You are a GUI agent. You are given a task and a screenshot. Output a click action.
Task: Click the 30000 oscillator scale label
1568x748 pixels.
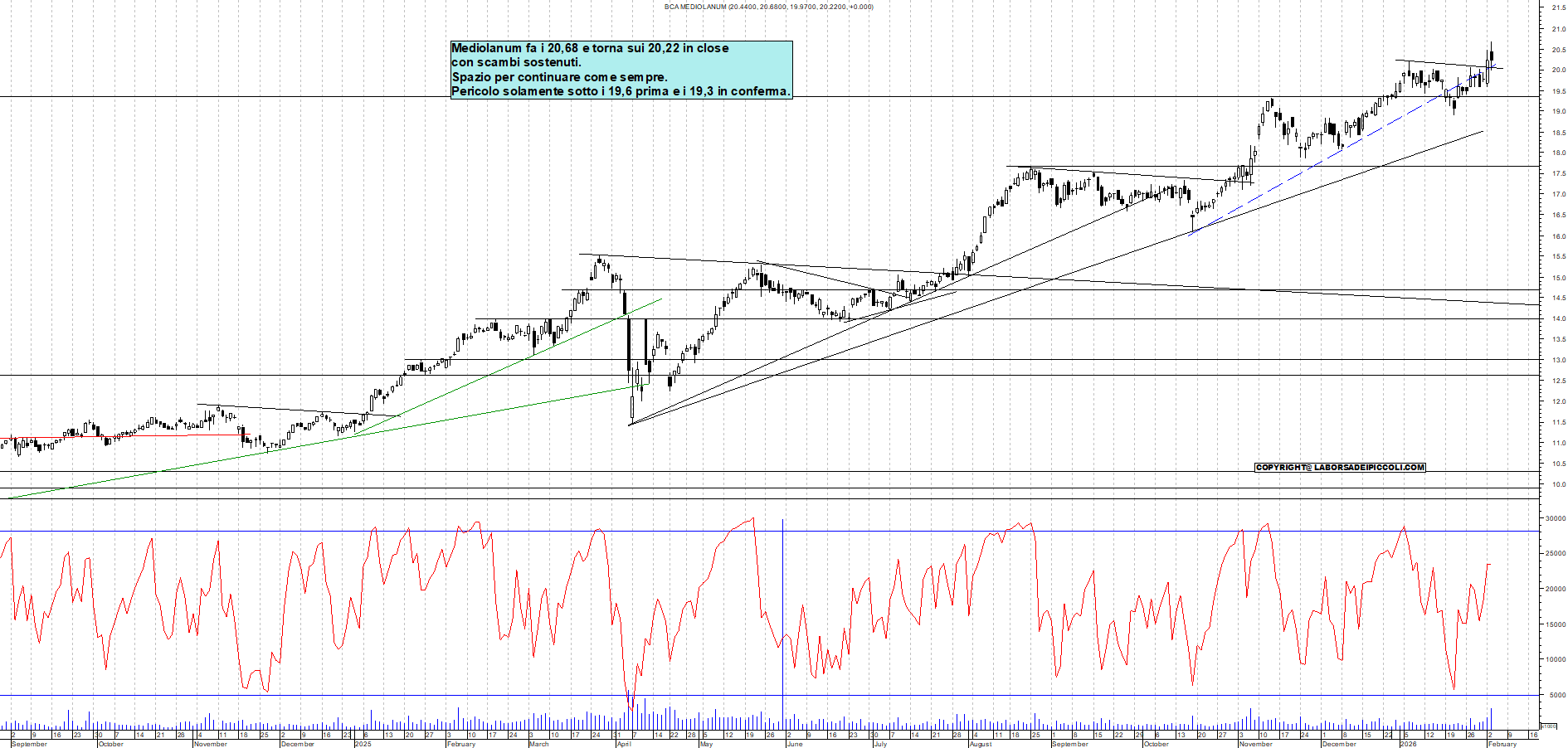coord(1555,518)
